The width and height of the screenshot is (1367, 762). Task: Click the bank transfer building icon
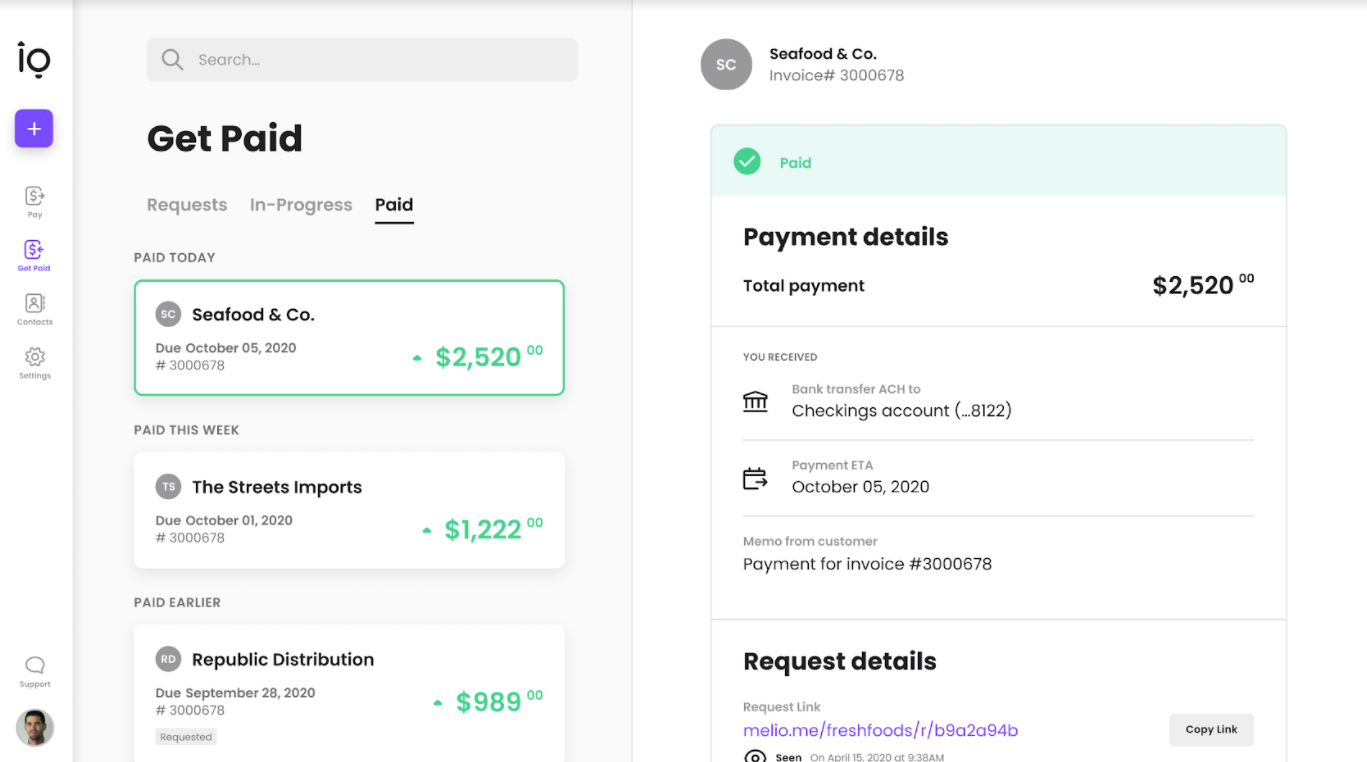[x=755, y=401]
